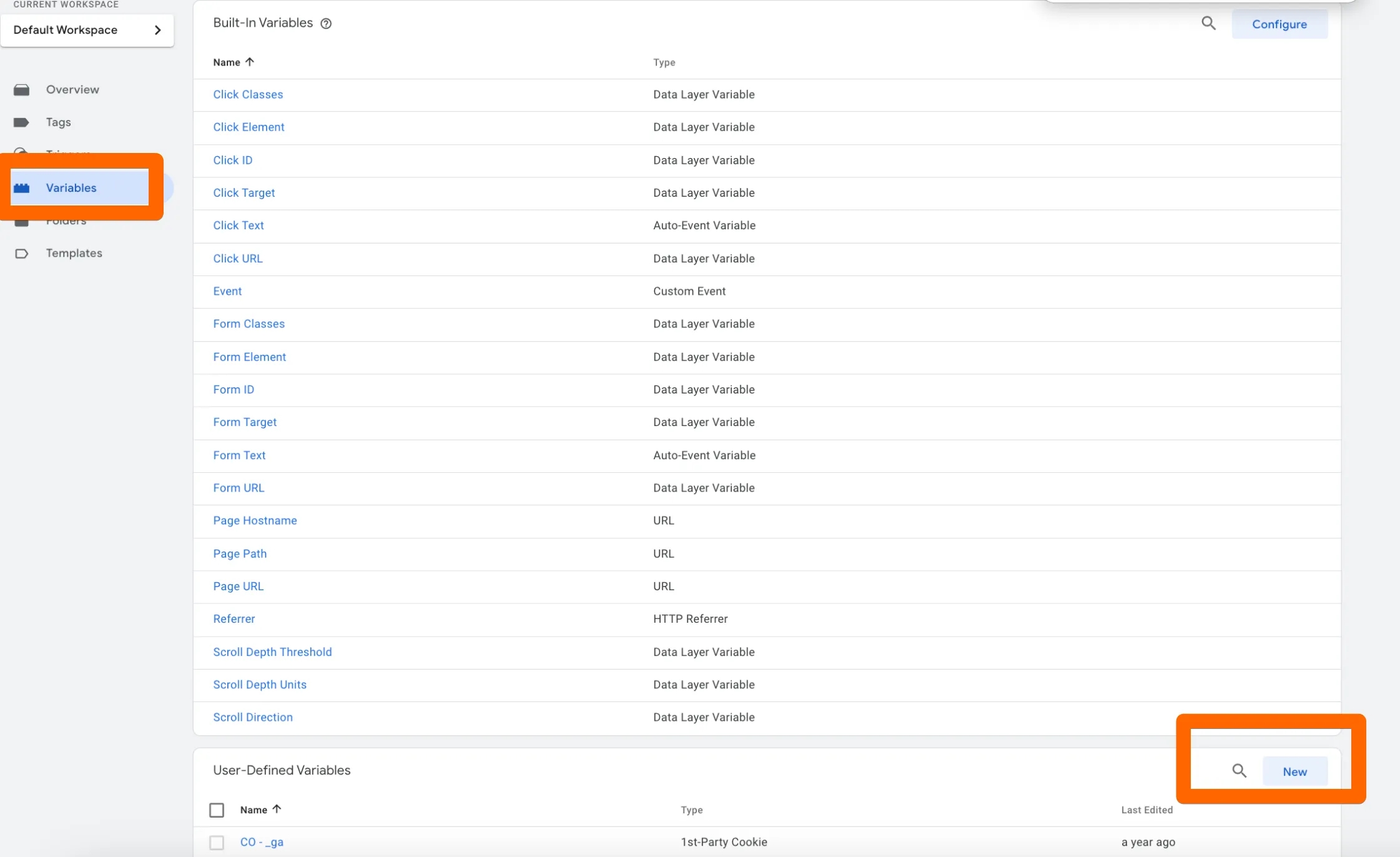Screen dimensions: 1400x857
Task: Toggle select-all checkbox for user-defined variables
Action: pyautogui.click(x=217, y=810)
